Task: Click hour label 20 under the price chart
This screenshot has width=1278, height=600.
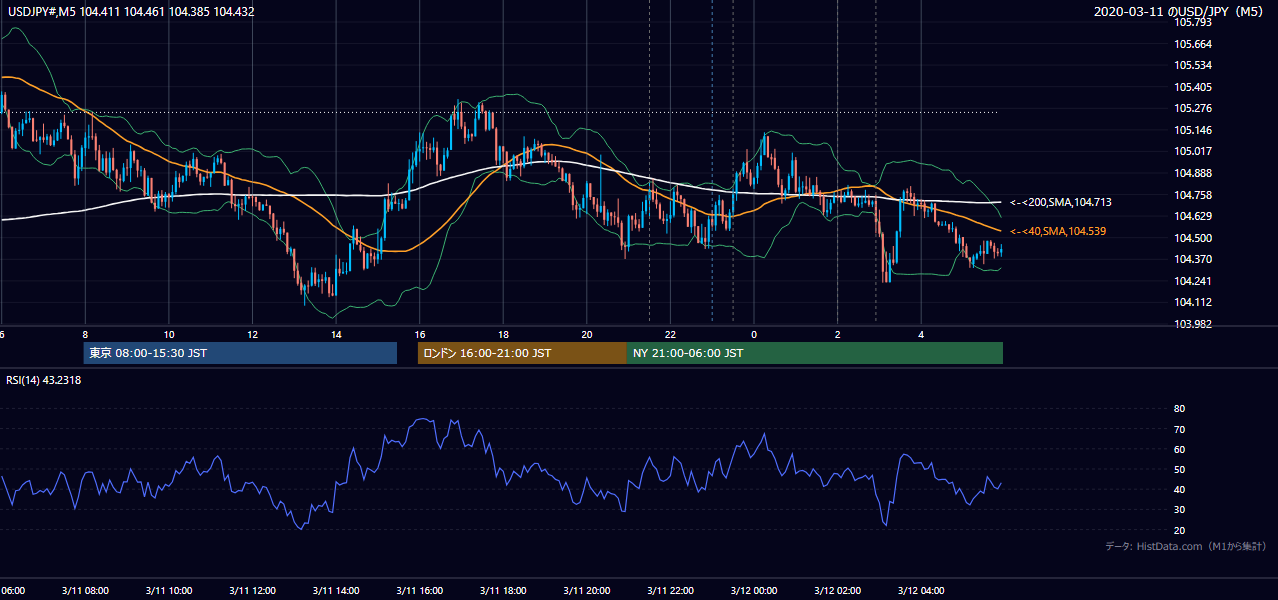Action: 587,334
